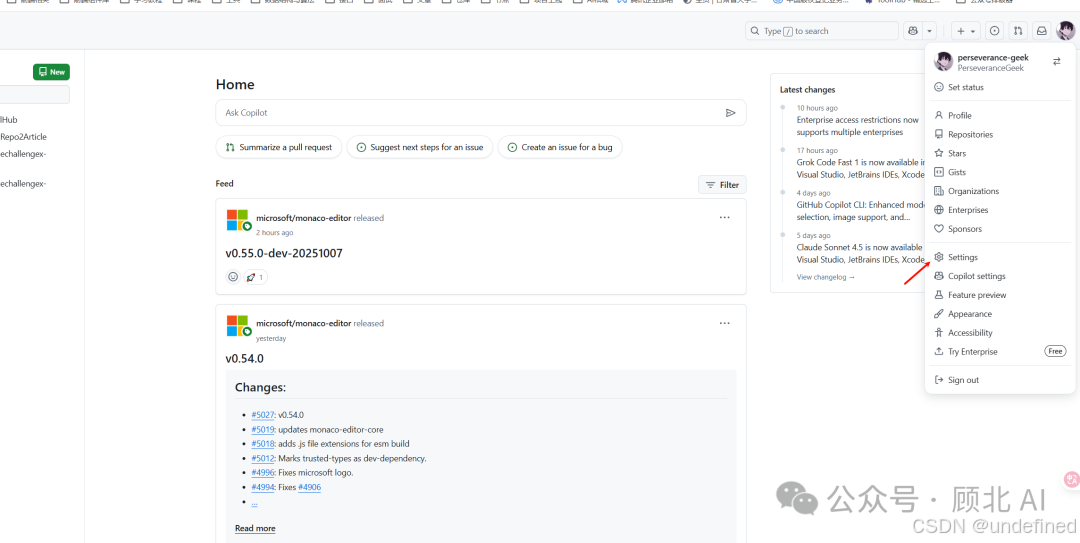The image size is (1080, 543).
Task: Open changelog link #4994
Action: pos(263,487)
